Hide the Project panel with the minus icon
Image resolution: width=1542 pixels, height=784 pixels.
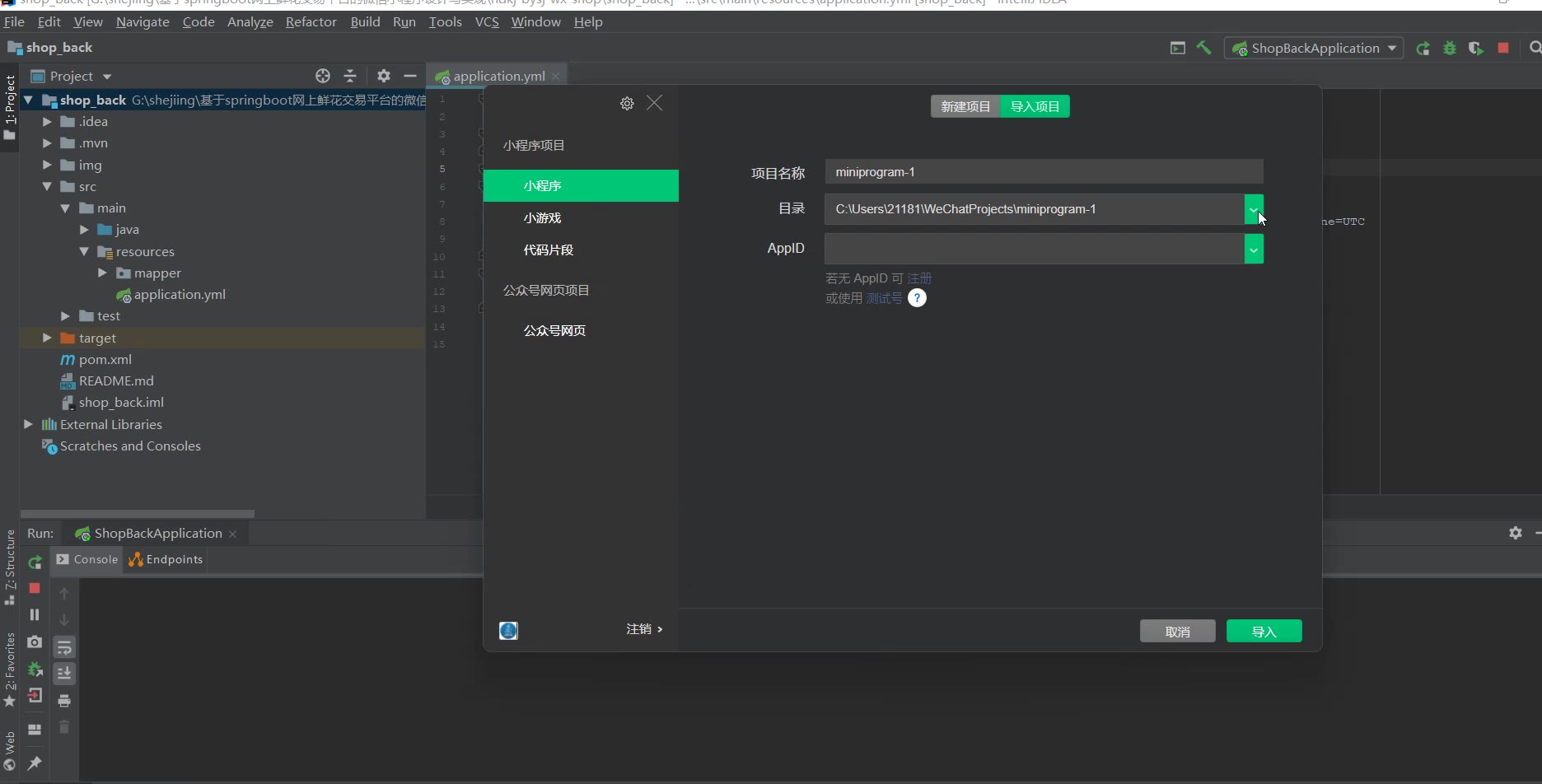click(410, 76)
